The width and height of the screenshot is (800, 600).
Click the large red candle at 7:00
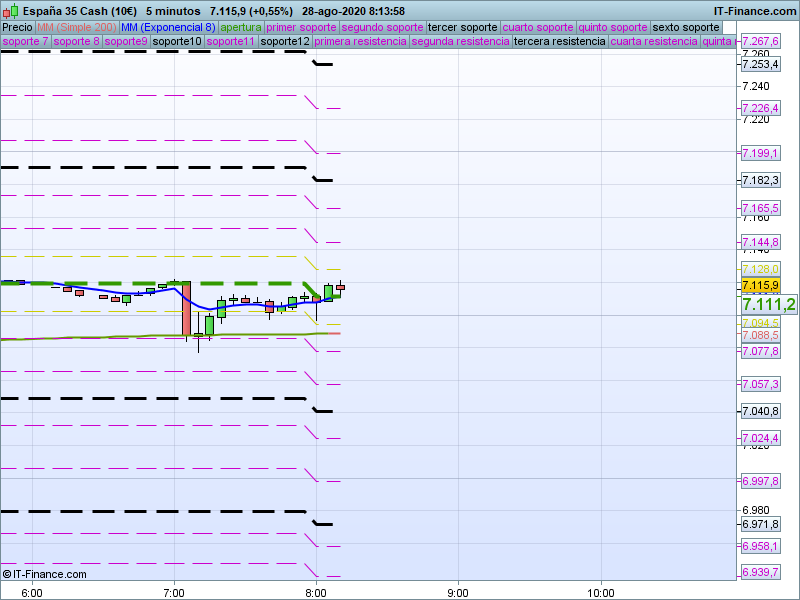pos(186,310)
